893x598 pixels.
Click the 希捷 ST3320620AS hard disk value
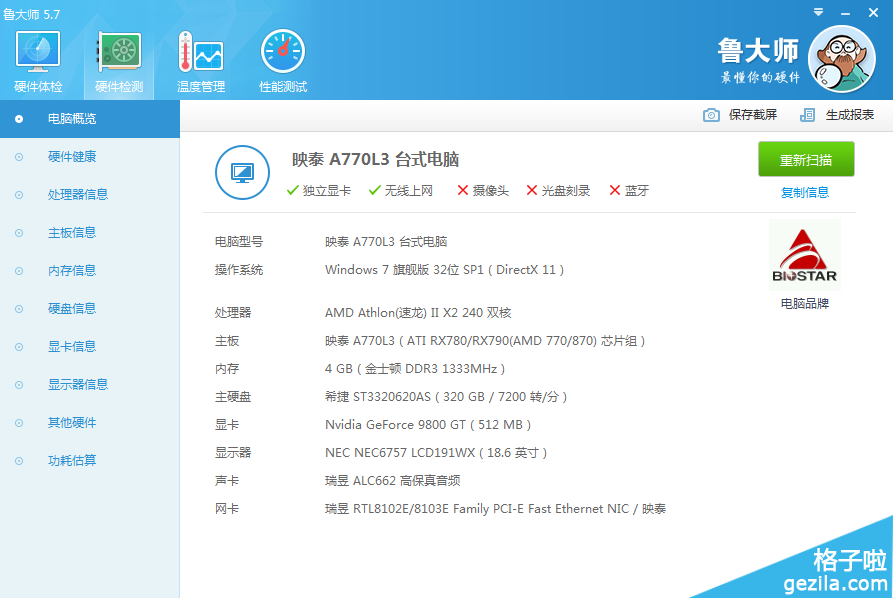click(x=446, y=397)
